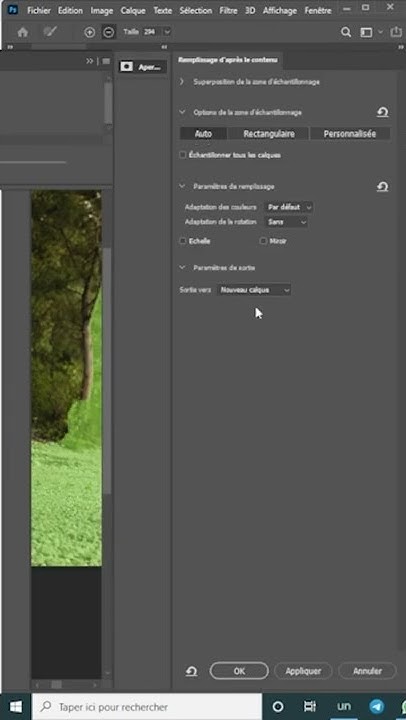This screenshot has height=720, width=406.
Task: Open Cortana circle on taskbar
Action: click(278, 707)
